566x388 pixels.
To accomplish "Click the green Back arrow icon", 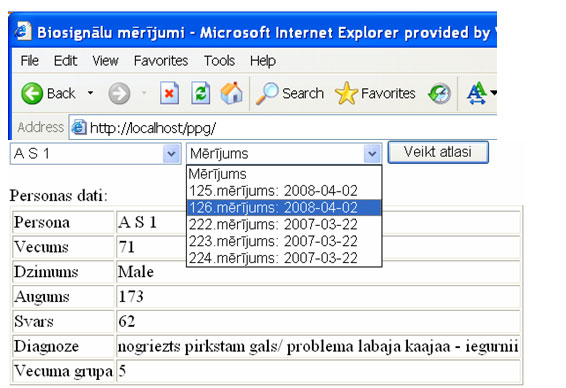I will (32, 93).
